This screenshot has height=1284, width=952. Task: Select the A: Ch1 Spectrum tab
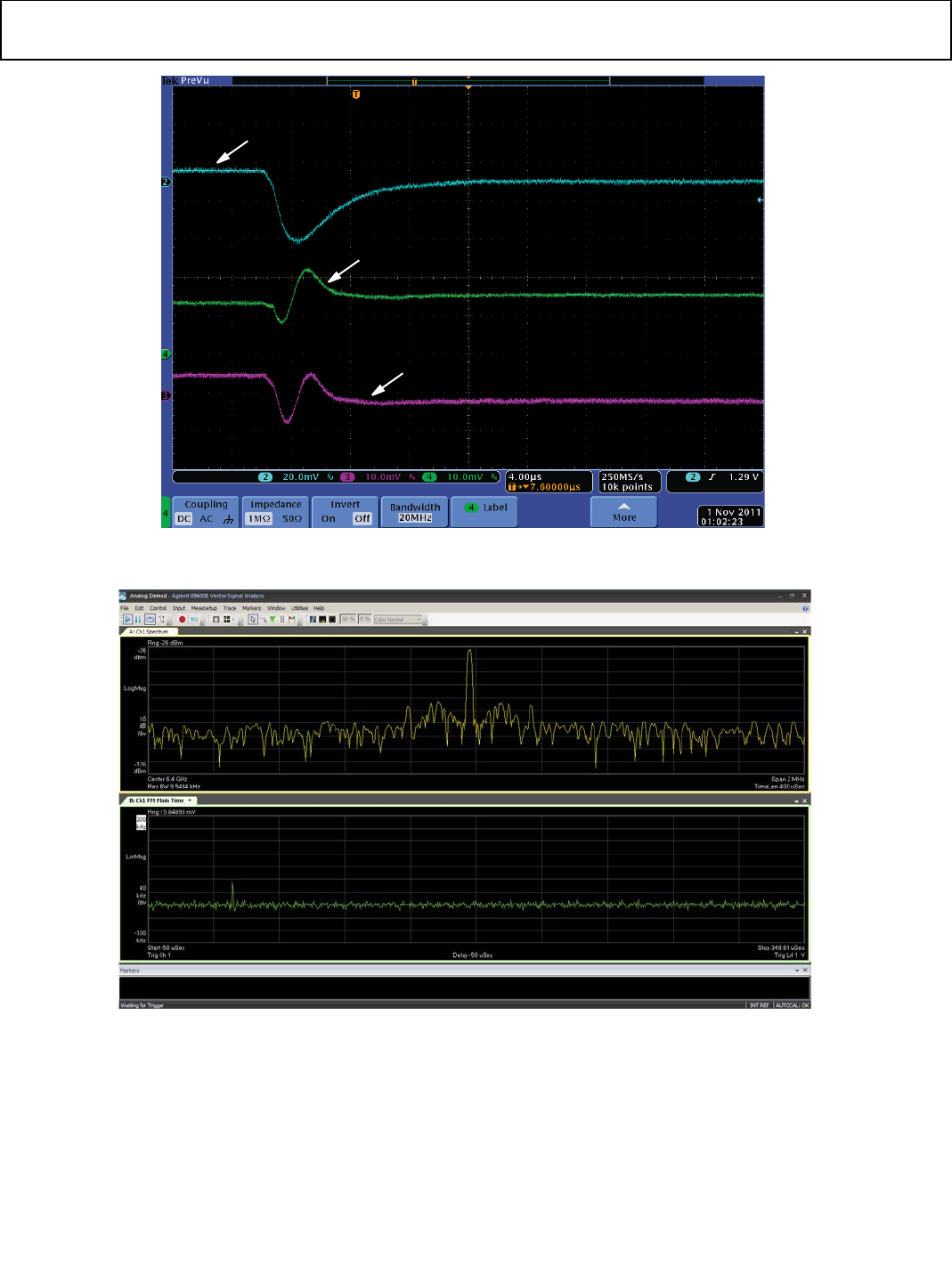149,631
